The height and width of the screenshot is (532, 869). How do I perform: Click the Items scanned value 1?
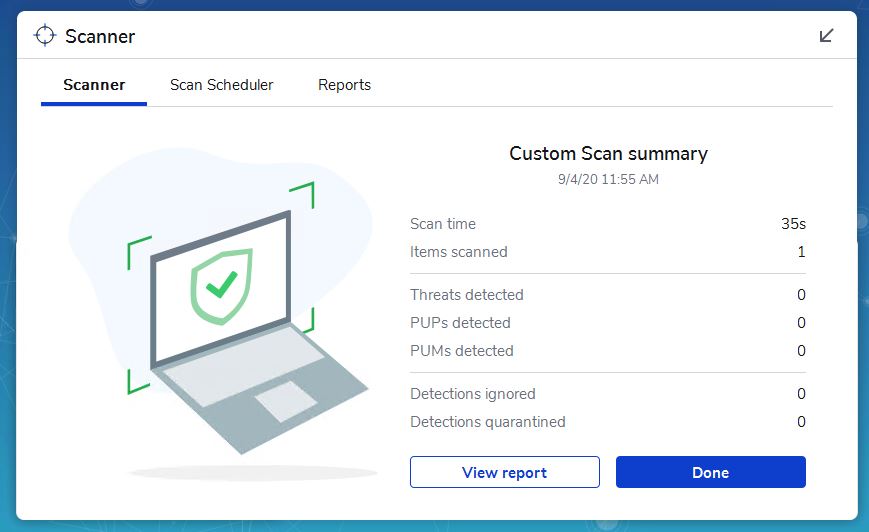[801, 252]
